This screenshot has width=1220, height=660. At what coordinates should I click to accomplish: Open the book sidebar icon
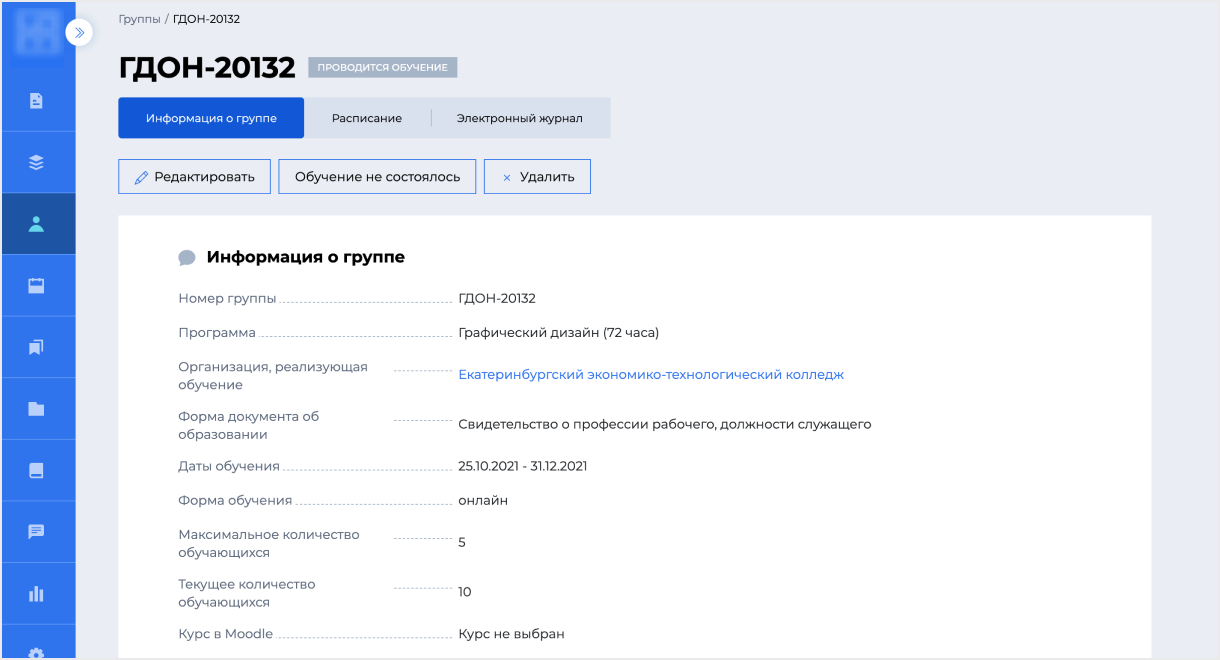[37, 470]
